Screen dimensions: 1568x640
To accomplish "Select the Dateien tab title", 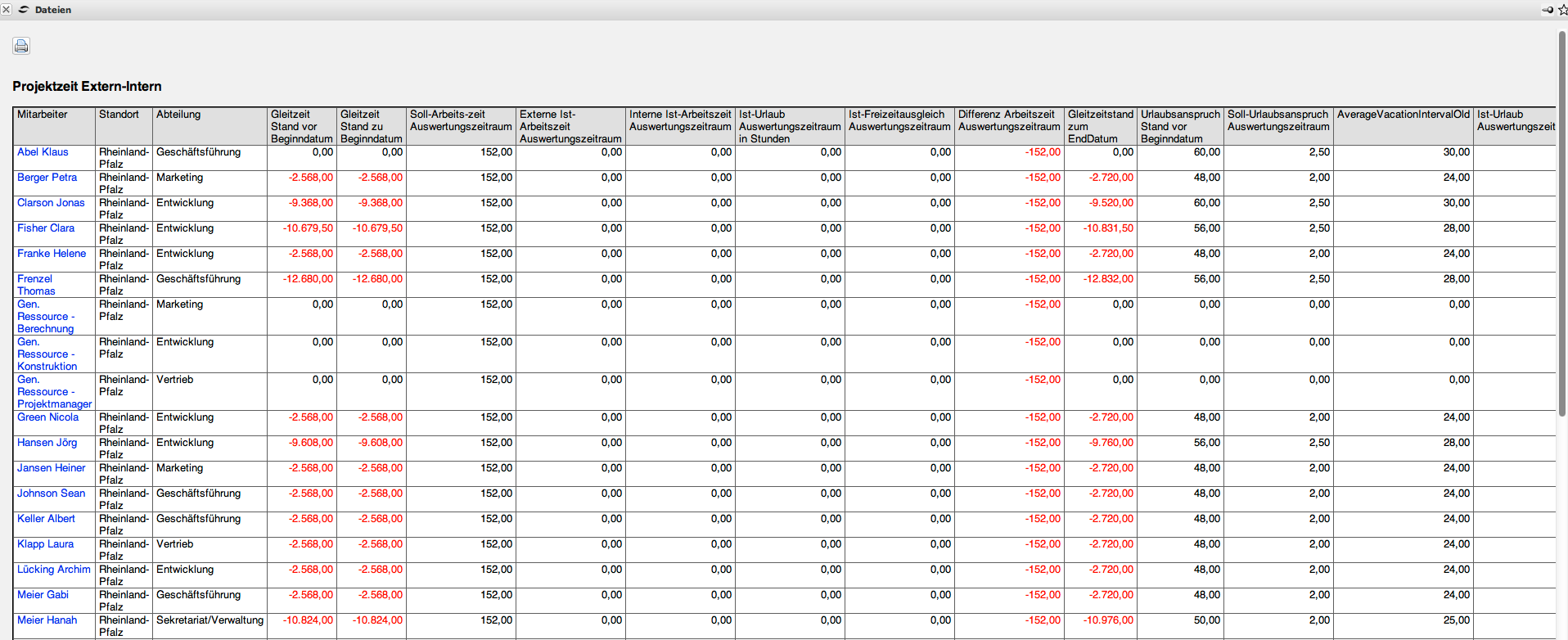I will point(53,10).
